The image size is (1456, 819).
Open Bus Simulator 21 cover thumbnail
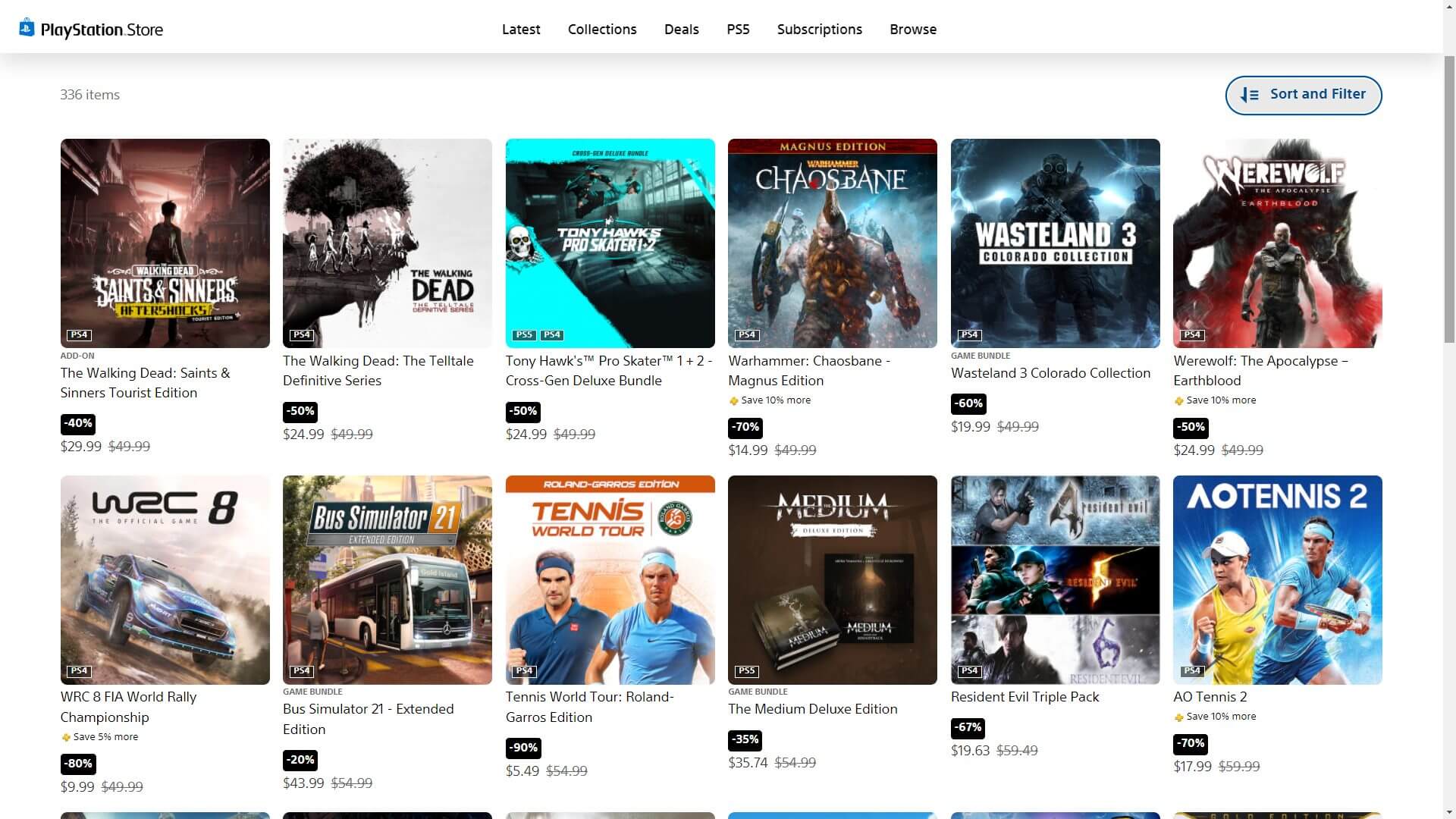click(x=388, y=579)
